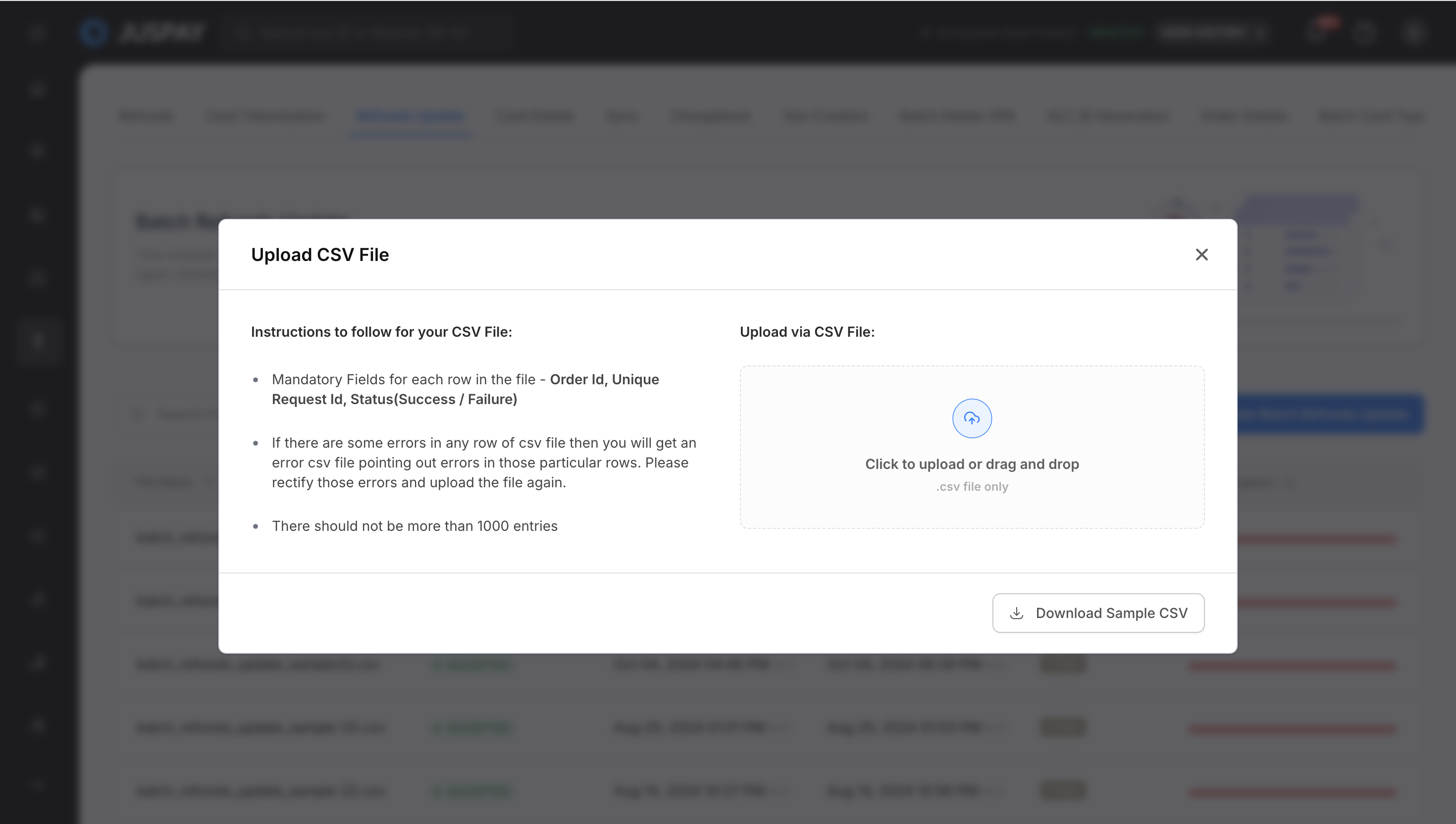Open the blurred hamburger menu icon top-left
Screen dimensions: 1456x824
37,32
